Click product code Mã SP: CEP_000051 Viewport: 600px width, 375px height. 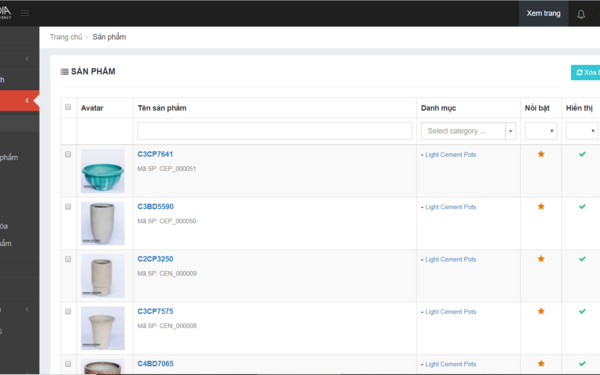(167, 169)
